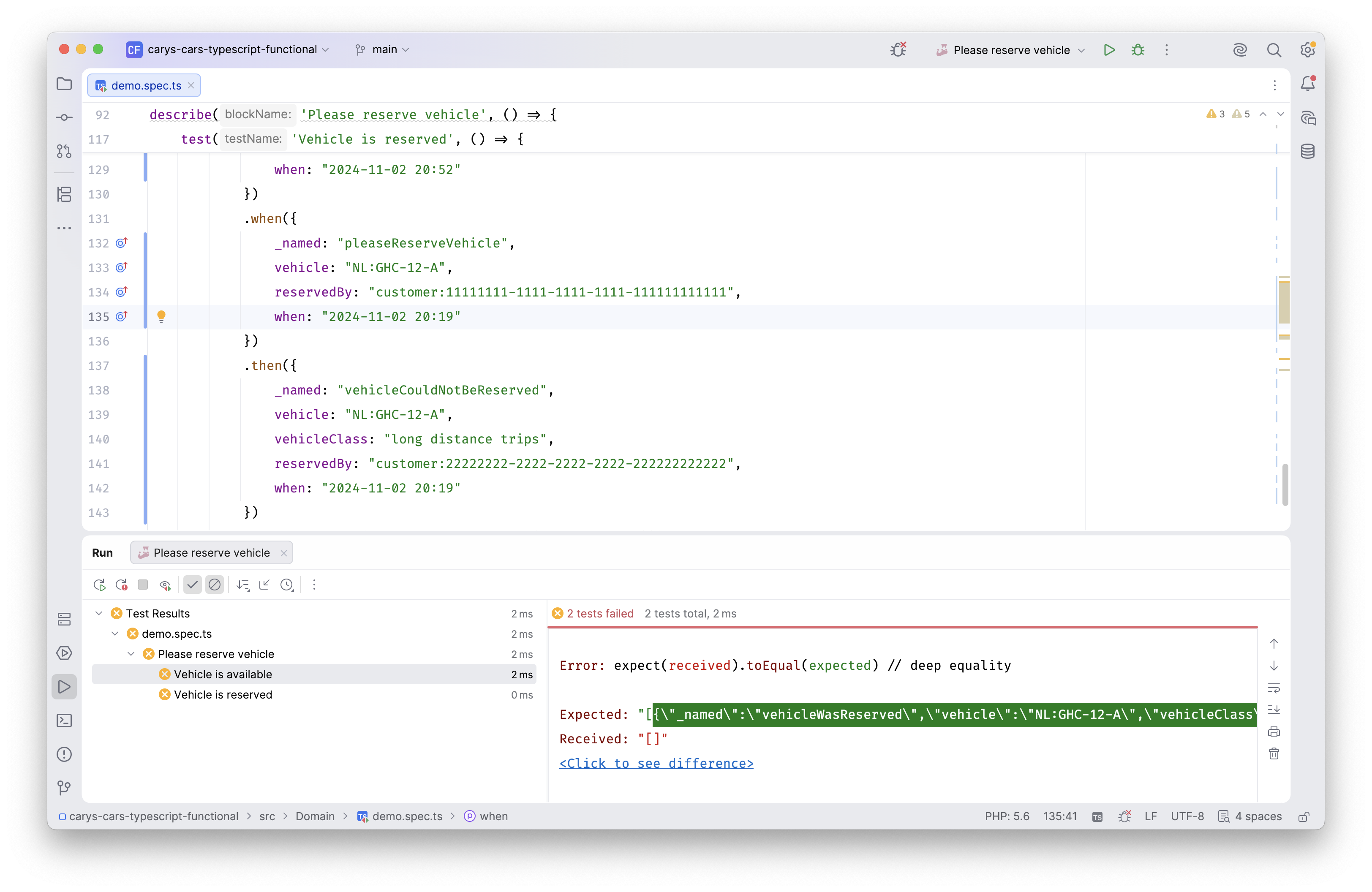Open project dropdown carys-cars-typescript-functional
Viewport: 1372px width, 892px height.
[x=228, y=49]
